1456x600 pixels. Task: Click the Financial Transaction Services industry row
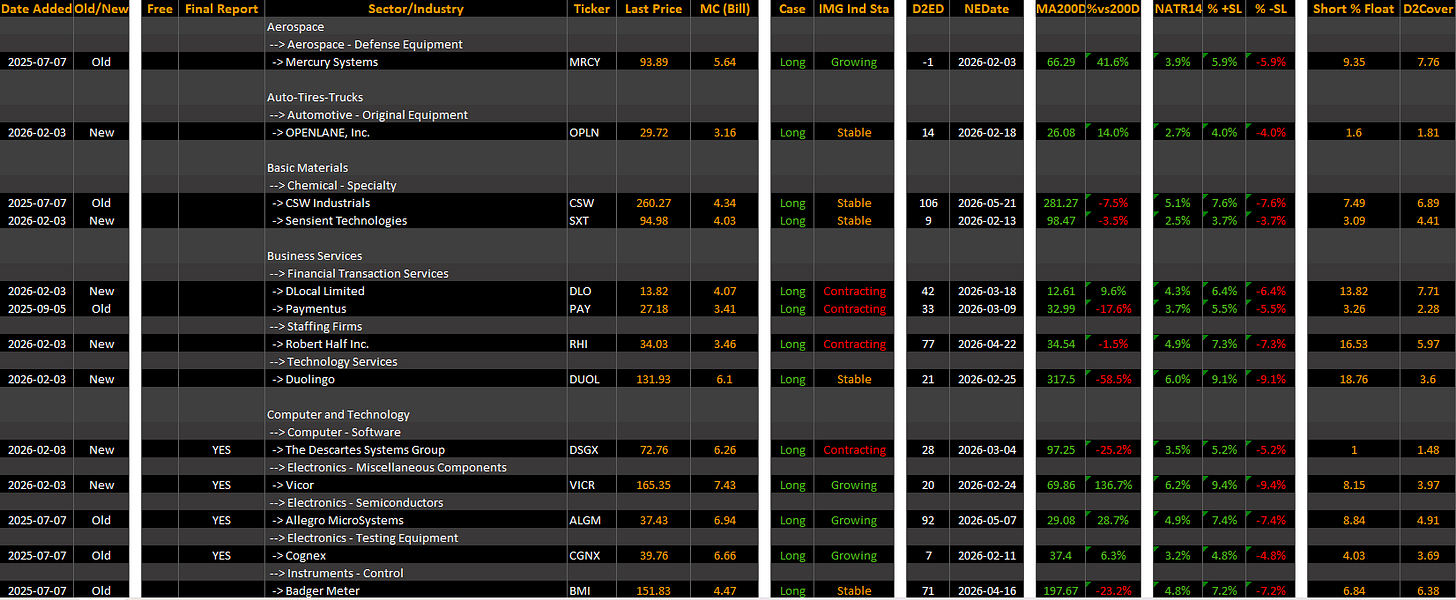coord(358,273)
